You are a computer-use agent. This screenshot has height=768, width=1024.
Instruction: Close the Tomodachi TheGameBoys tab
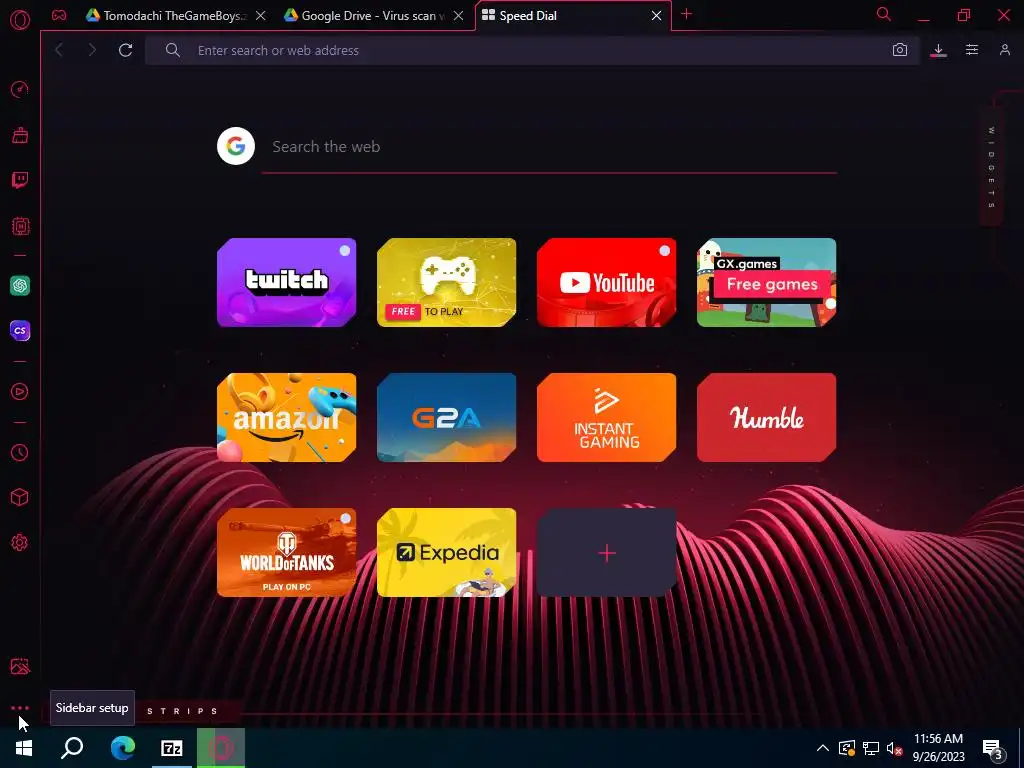point(261,16)
